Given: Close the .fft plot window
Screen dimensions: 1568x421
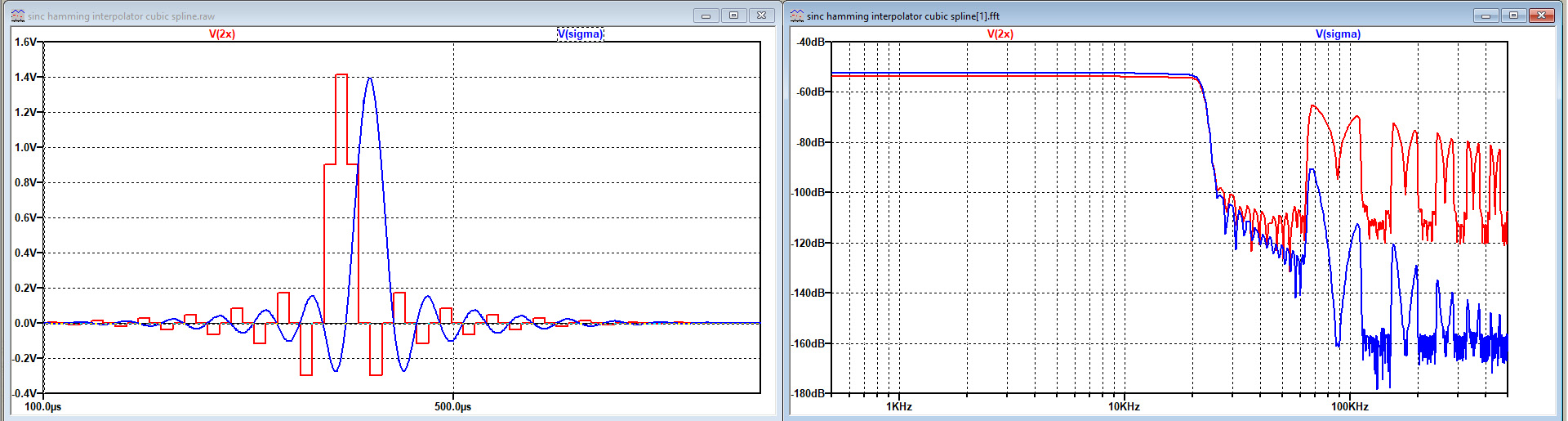Looking at the screenshot, I should pos(1541,16).
